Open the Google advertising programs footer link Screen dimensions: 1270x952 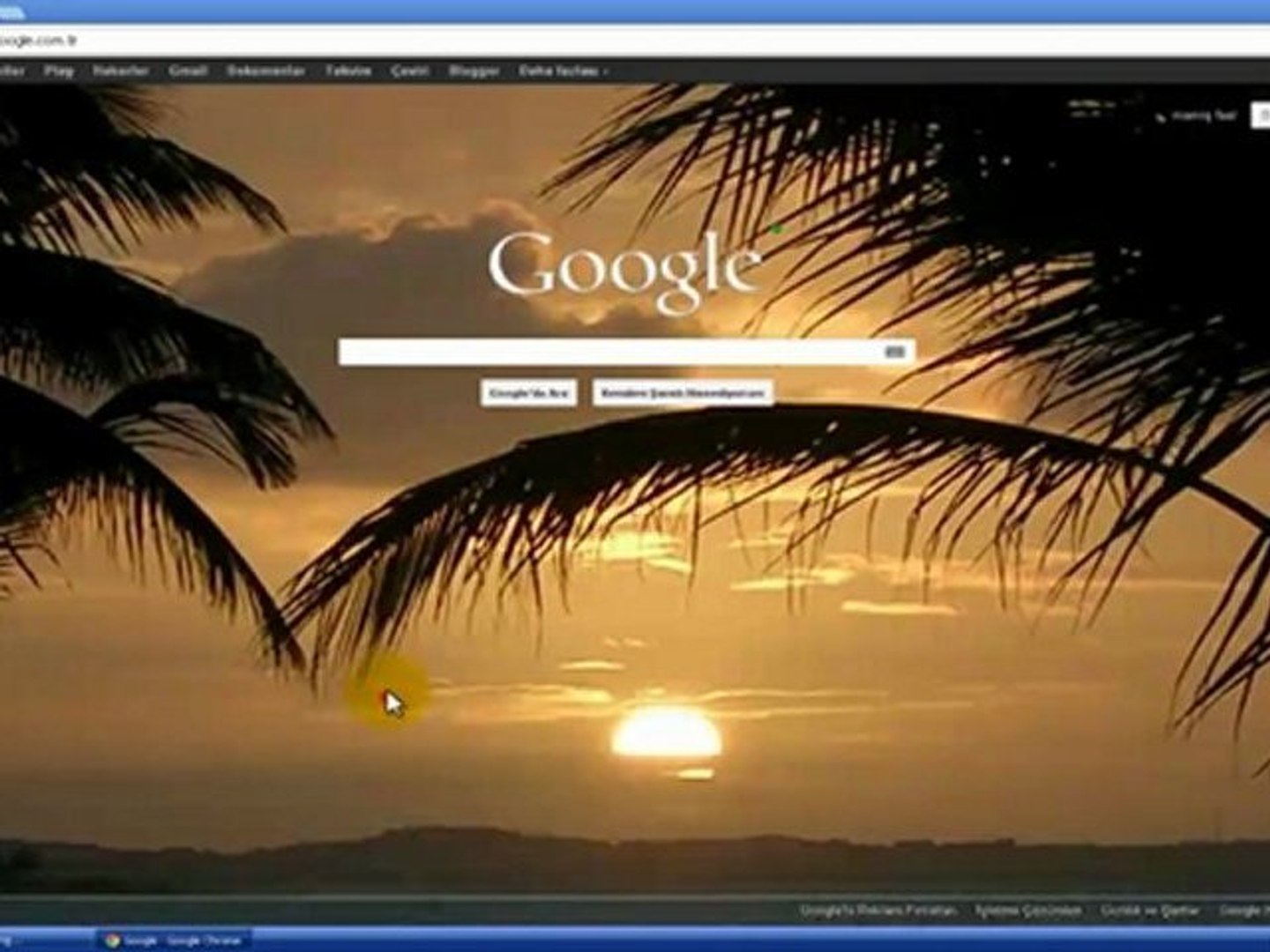pos(878,910)
